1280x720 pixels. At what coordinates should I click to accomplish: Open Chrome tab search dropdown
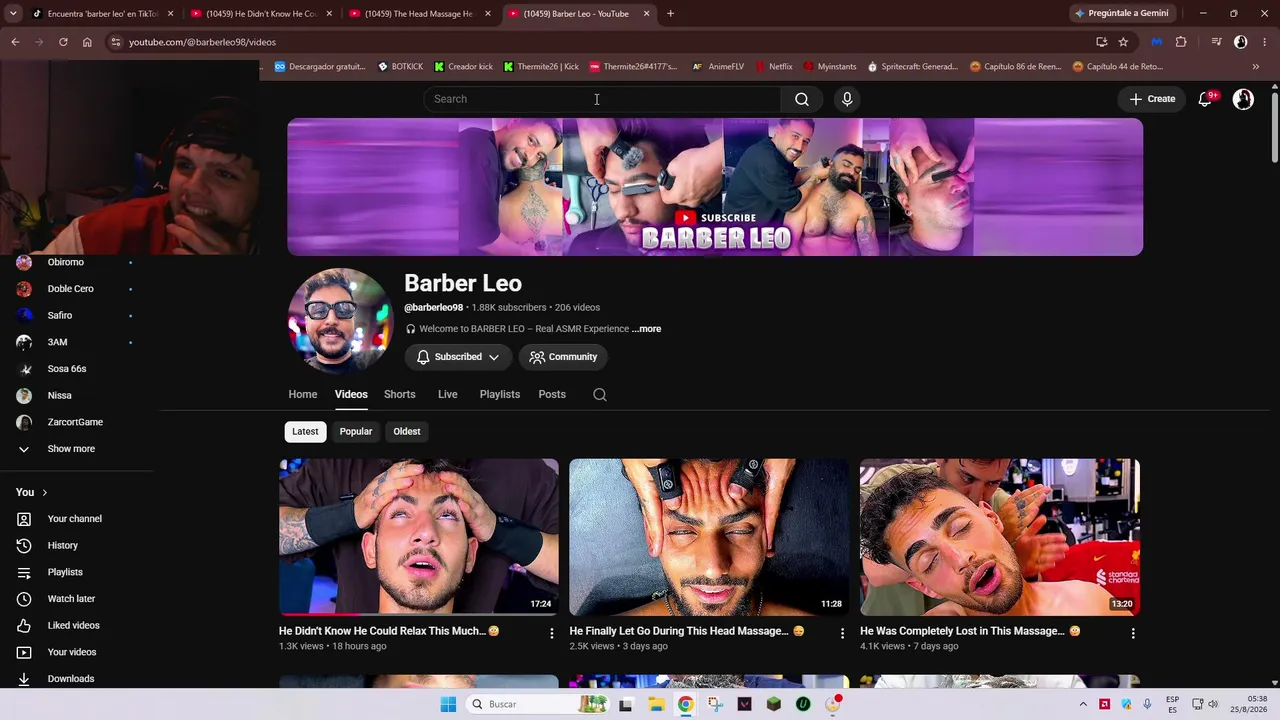[x=13, y=14]
